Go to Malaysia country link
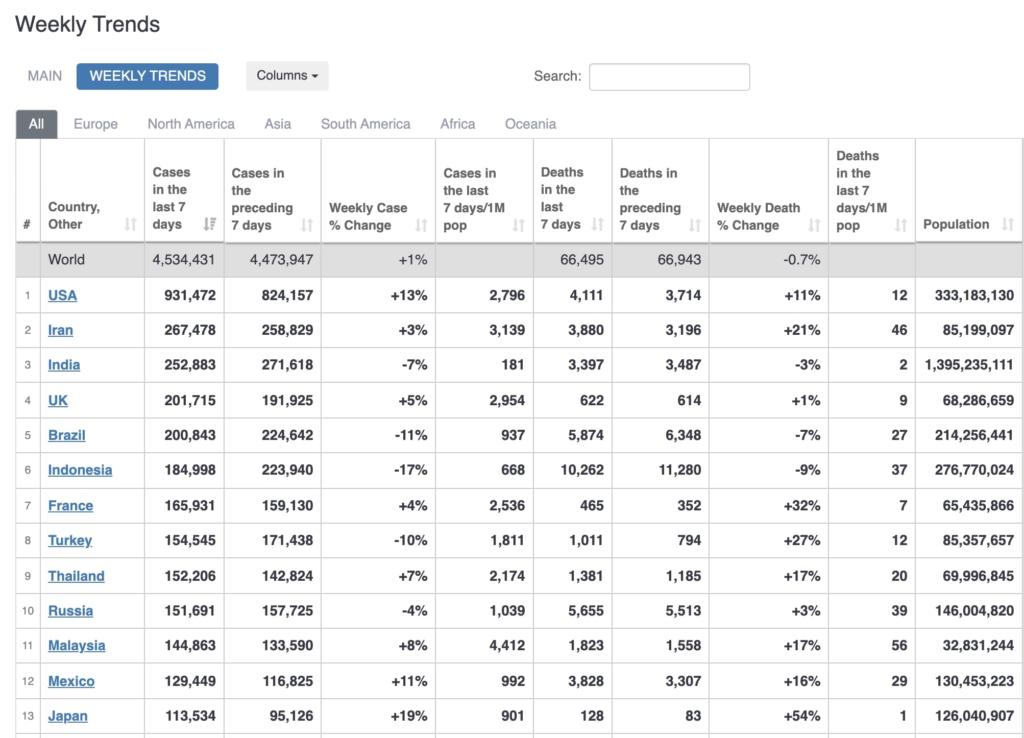1024x738 pixels. (x=76, y=646)
